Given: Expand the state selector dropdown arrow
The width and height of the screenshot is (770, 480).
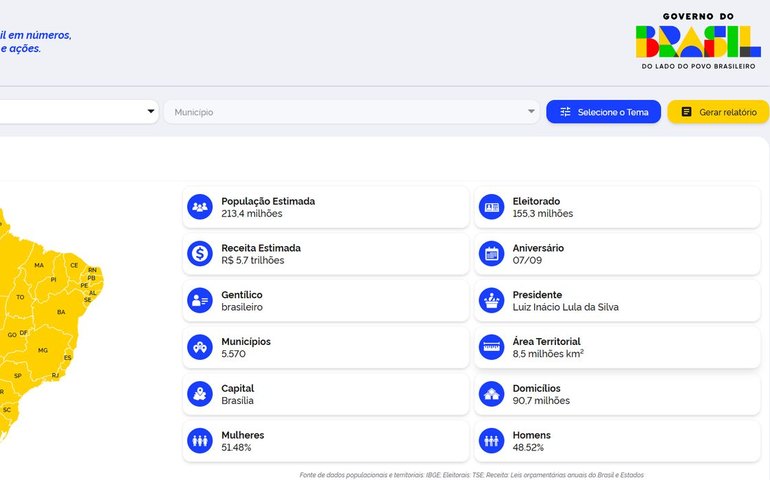Looking at the screenshot, I should coord(151,111).
